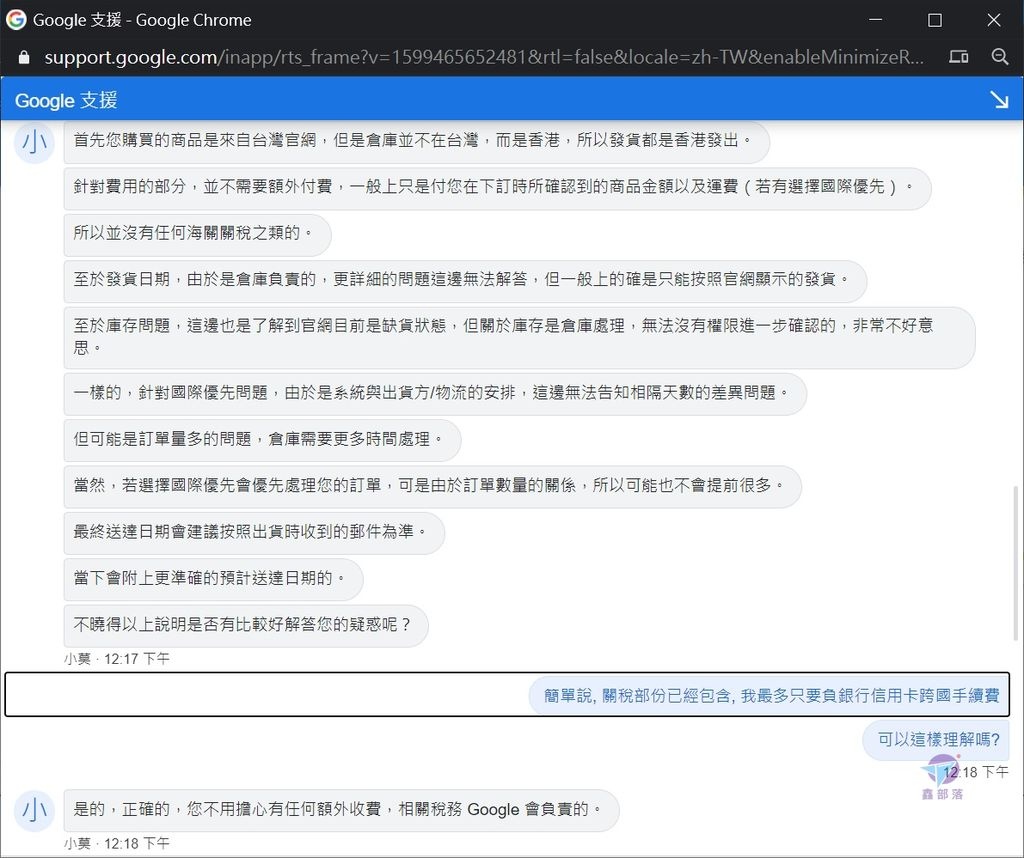
Task: Select the message starting 一樣的，針對國際優先問題
Action: pos(435,394)
